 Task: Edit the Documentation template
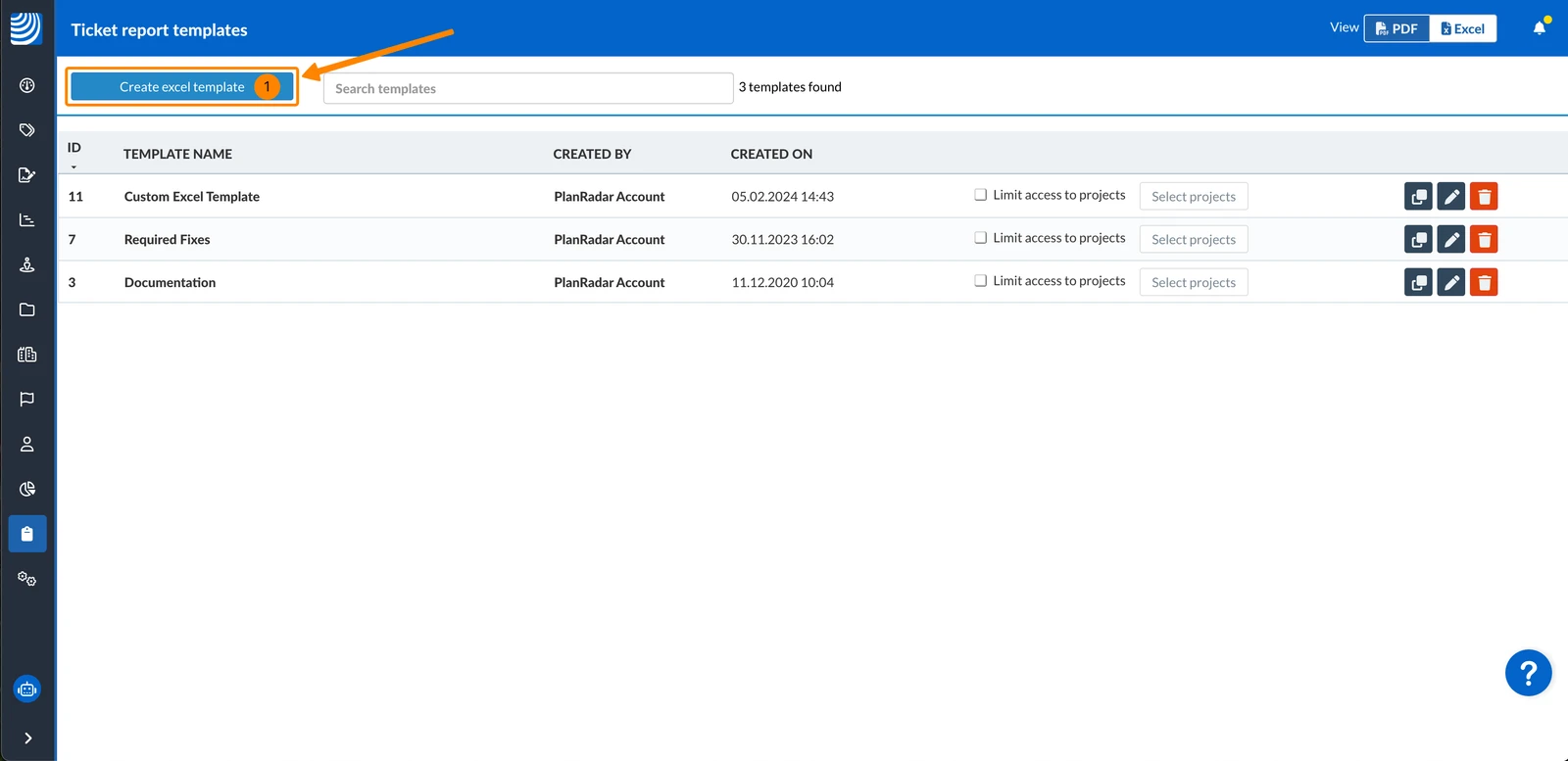[x=1451, y=283]
